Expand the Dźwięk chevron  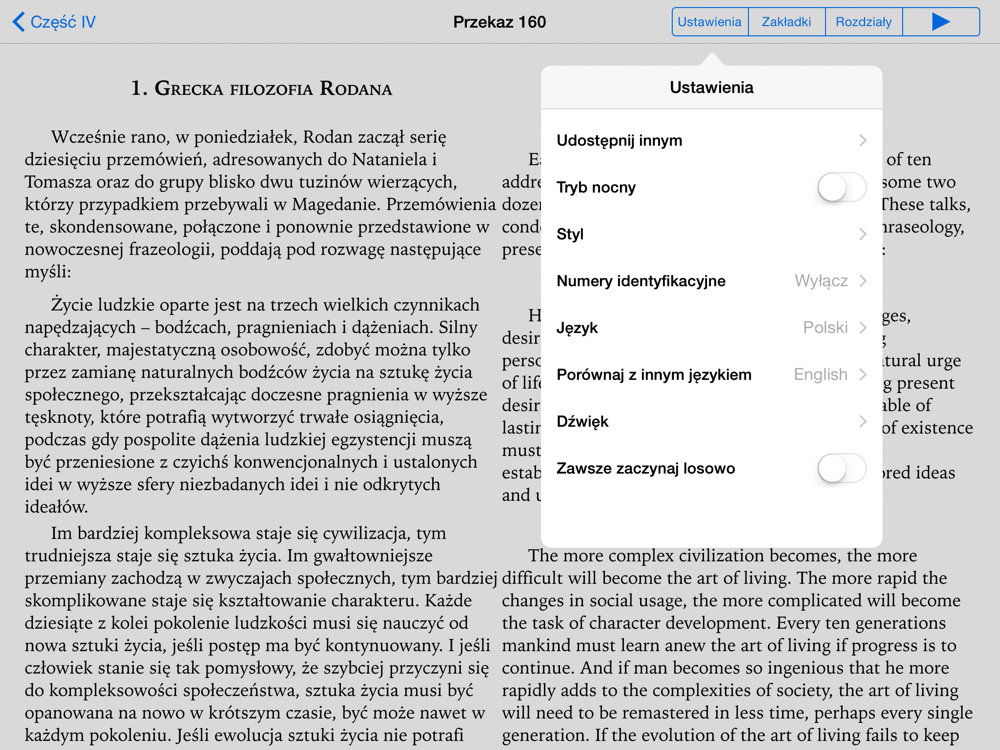coord(862,422)
